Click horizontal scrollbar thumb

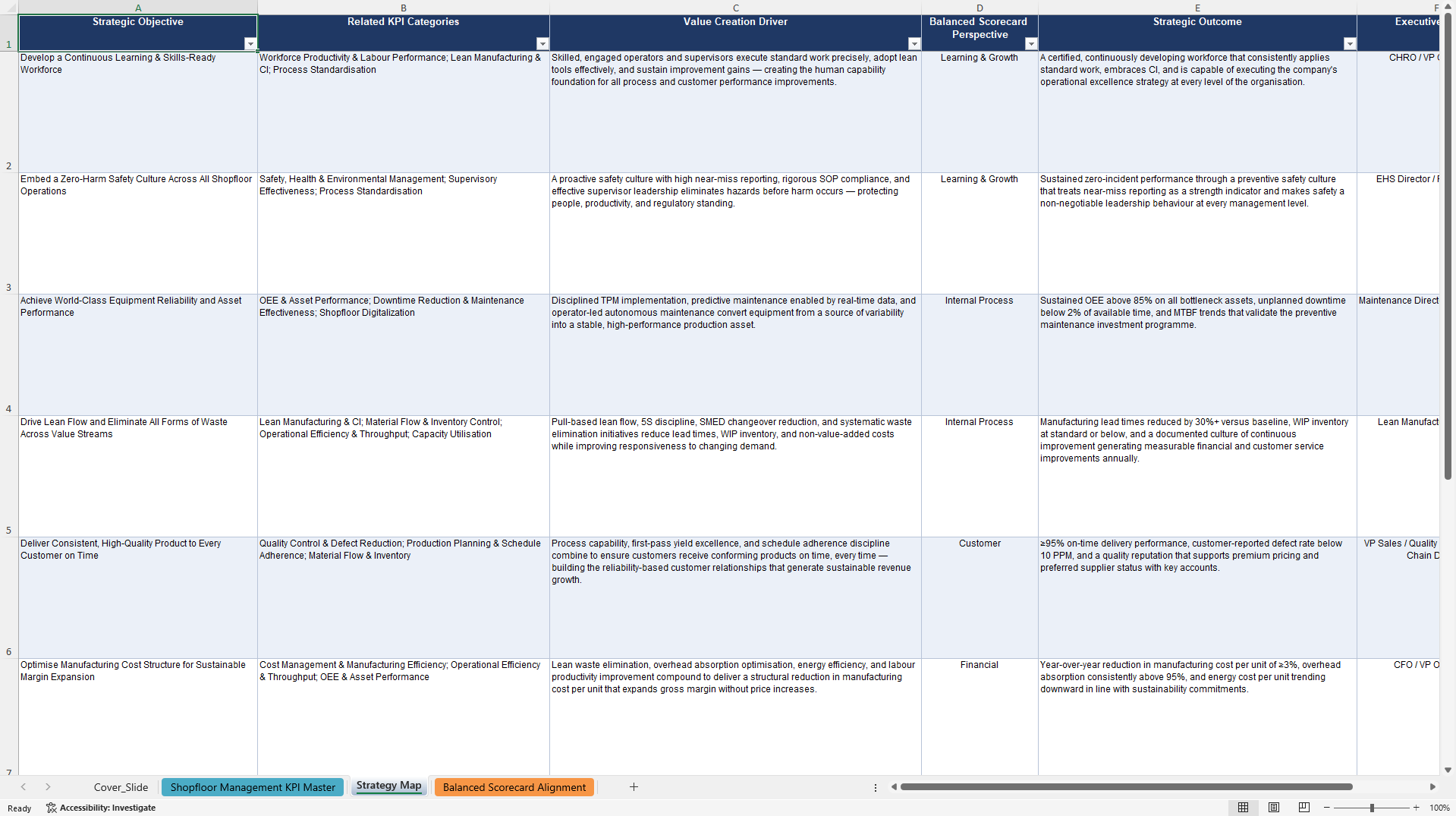point(1127,787)
